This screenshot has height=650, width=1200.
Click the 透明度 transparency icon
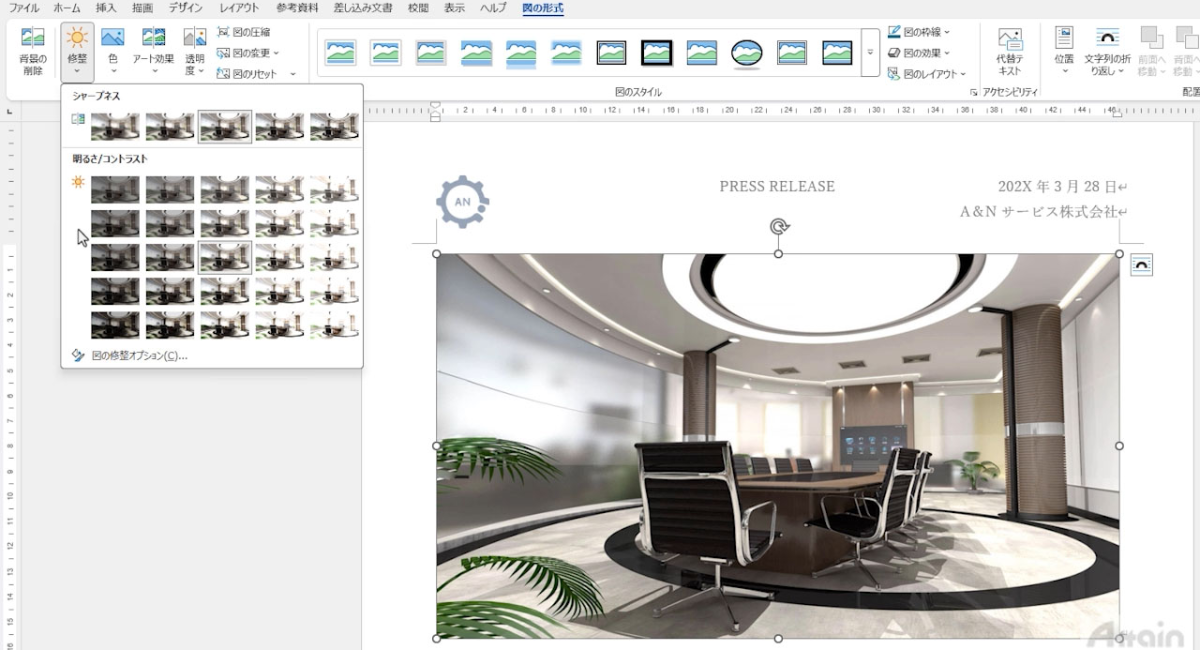pyautogui.click(x=195, y=50)
